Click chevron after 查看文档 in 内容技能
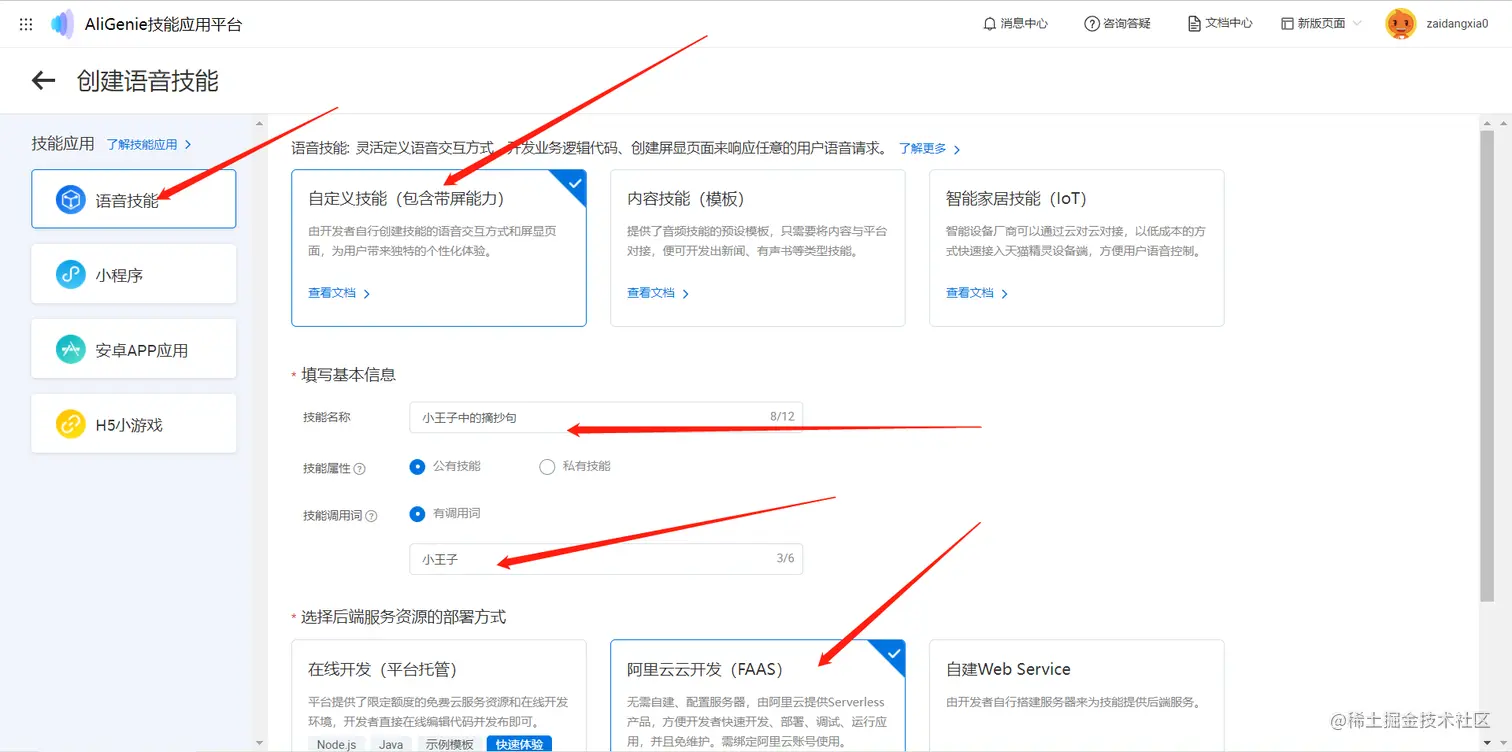 (x=686, y=294)
